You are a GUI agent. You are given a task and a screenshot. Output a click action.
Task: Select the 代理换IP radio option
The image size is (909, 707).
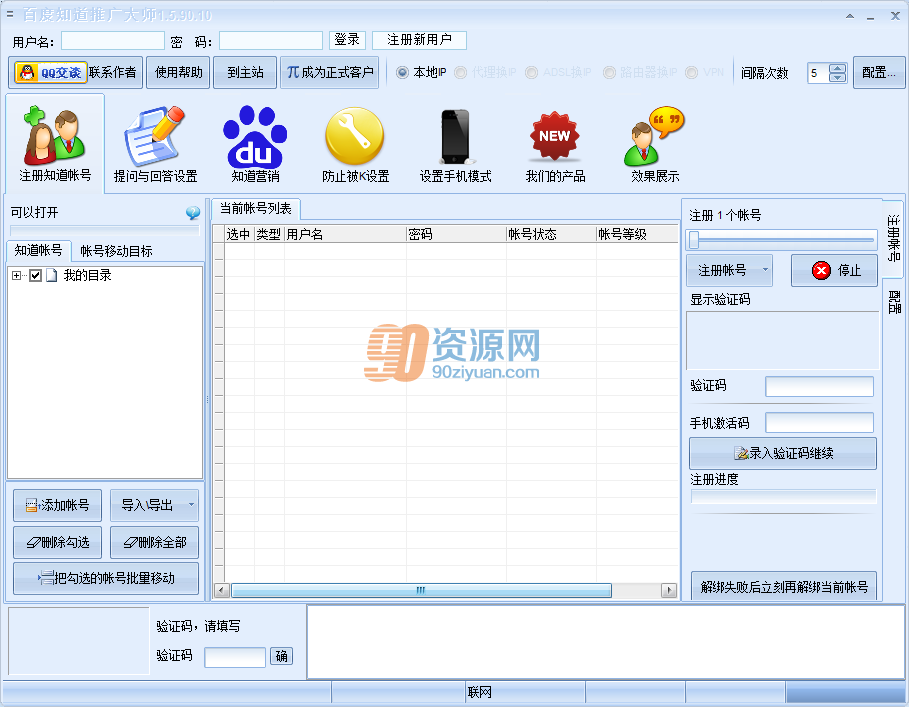[460, 72]
